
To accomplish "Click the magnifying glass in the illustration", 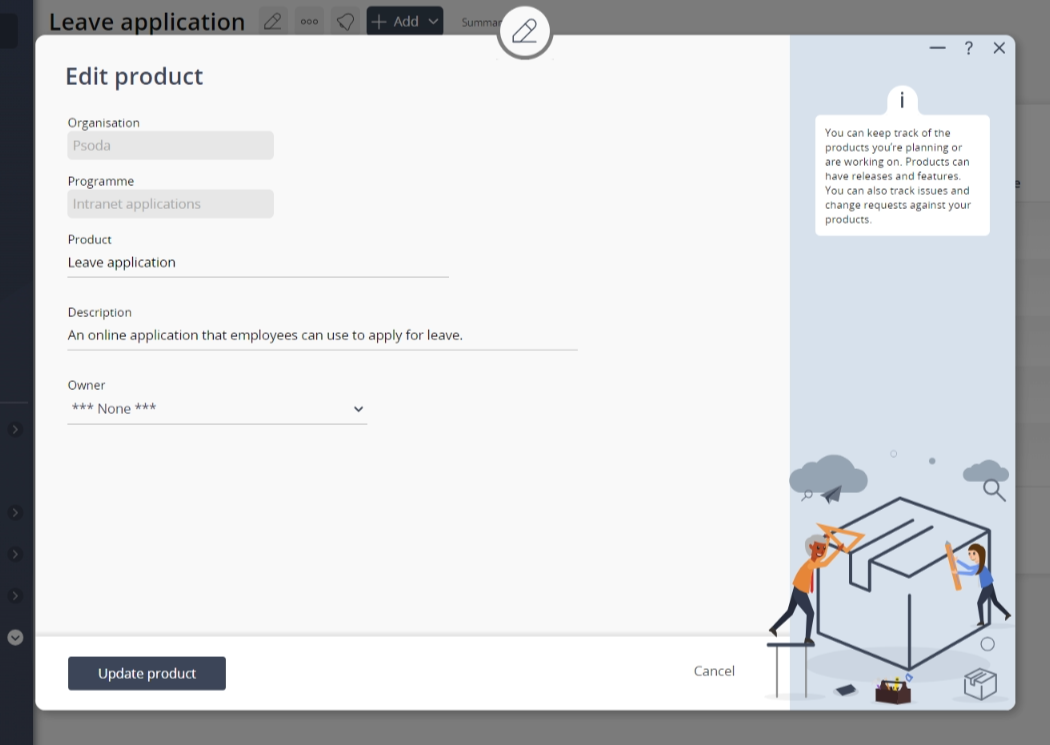I will [x=993, y=489].
